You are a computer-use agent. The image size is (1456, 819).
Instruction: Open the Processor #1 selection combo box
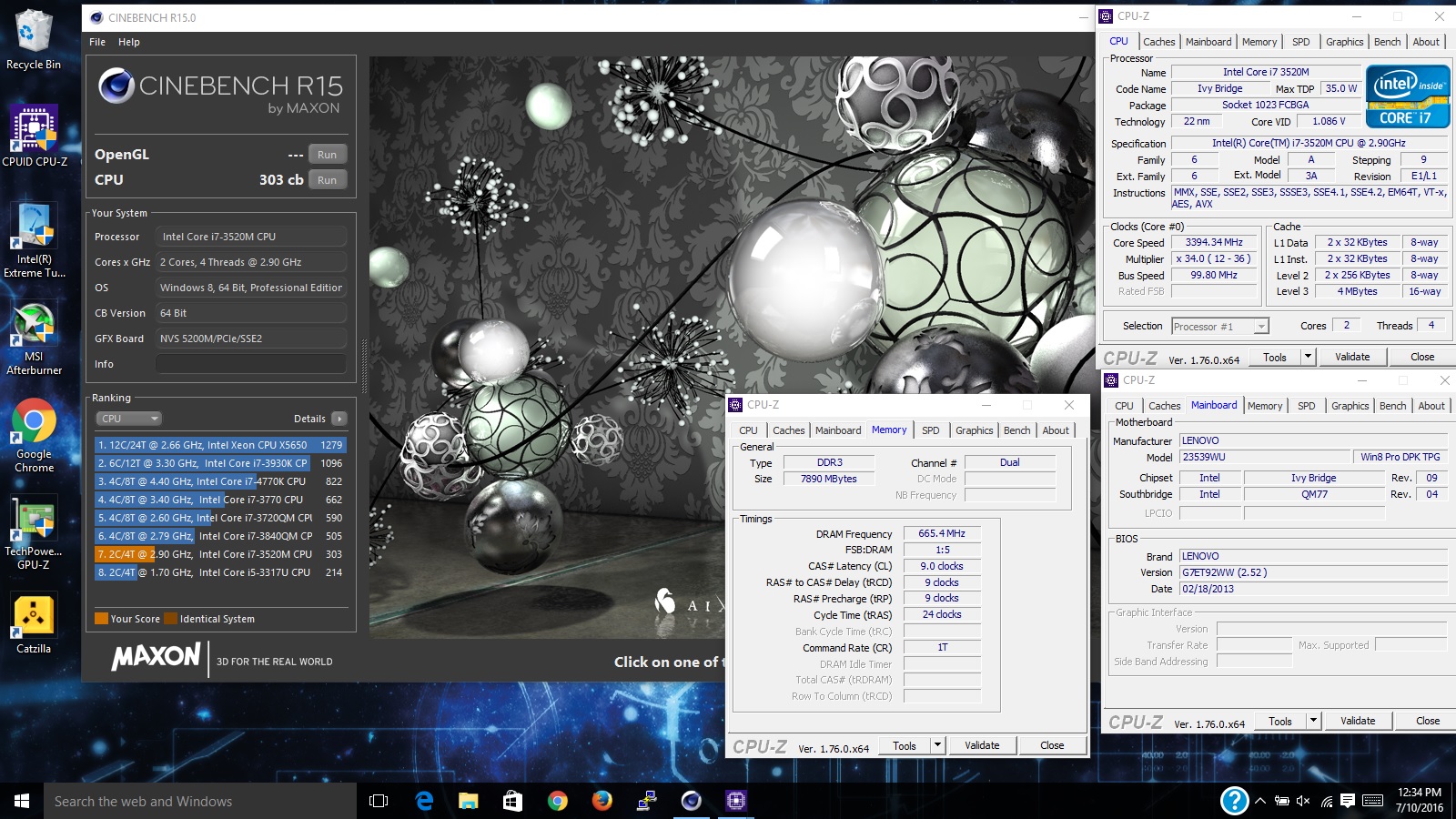(1220, 326)
